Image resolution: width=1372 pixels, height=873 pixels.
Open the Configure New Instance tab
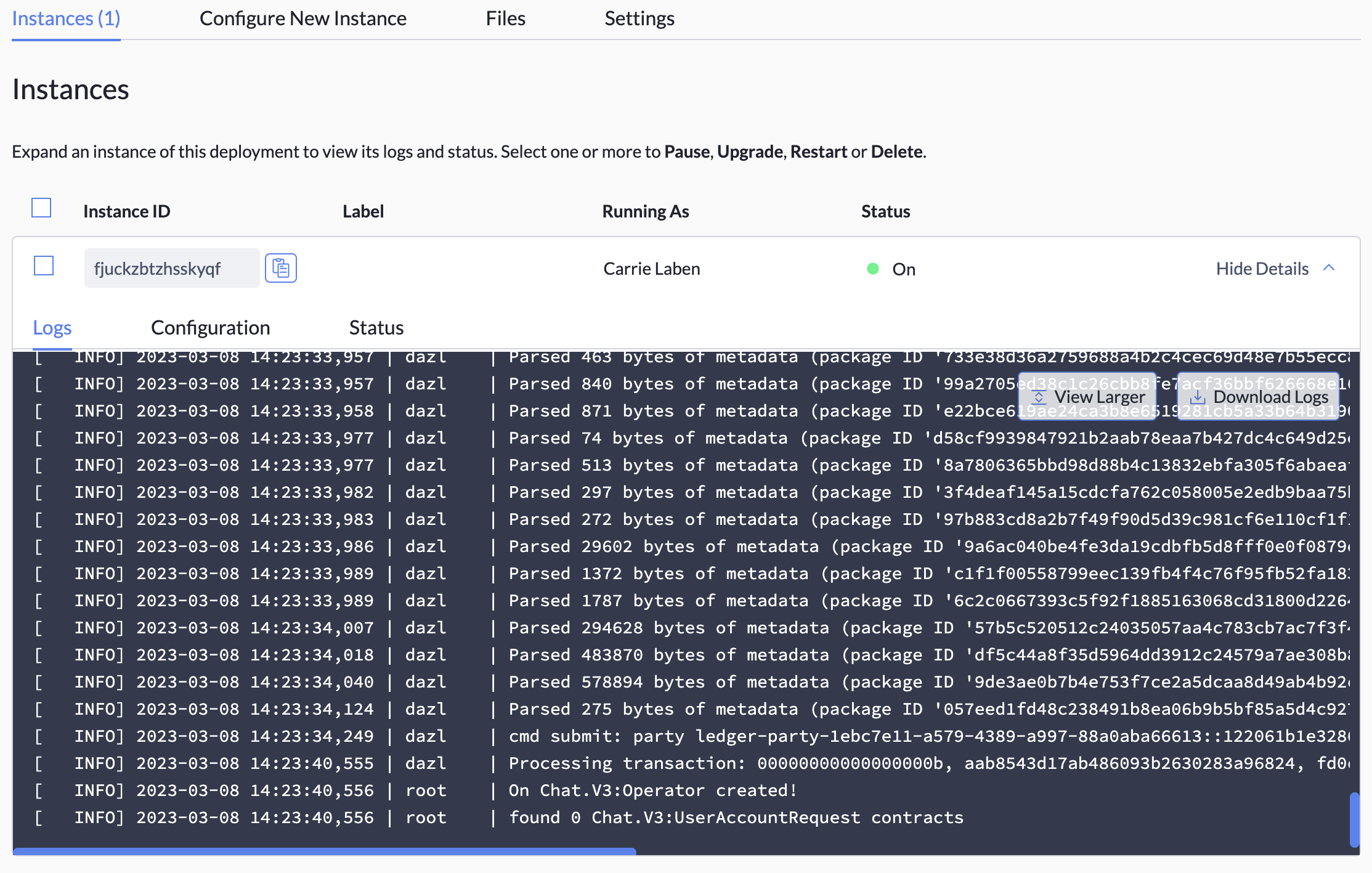tap(302, 18)
